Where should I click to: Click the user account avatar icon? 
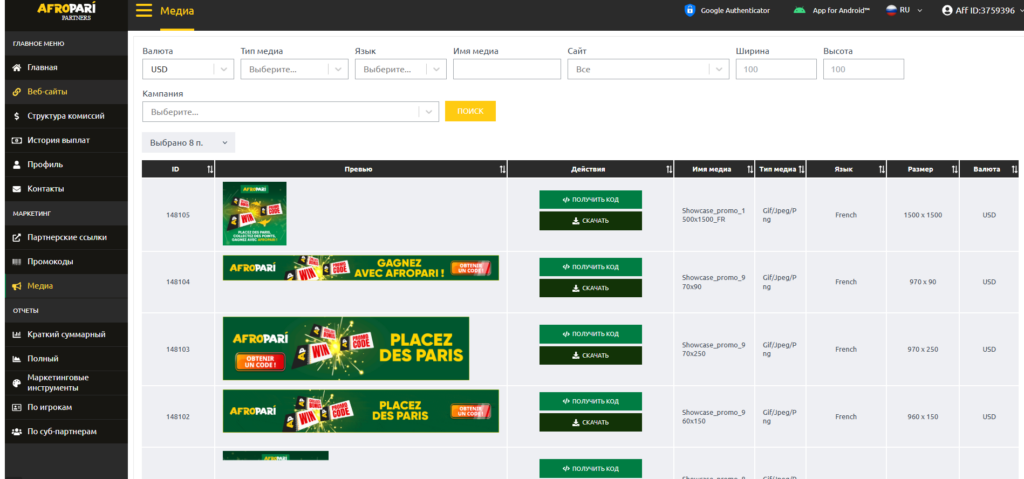pyautogui.click(x=947, y=10)
